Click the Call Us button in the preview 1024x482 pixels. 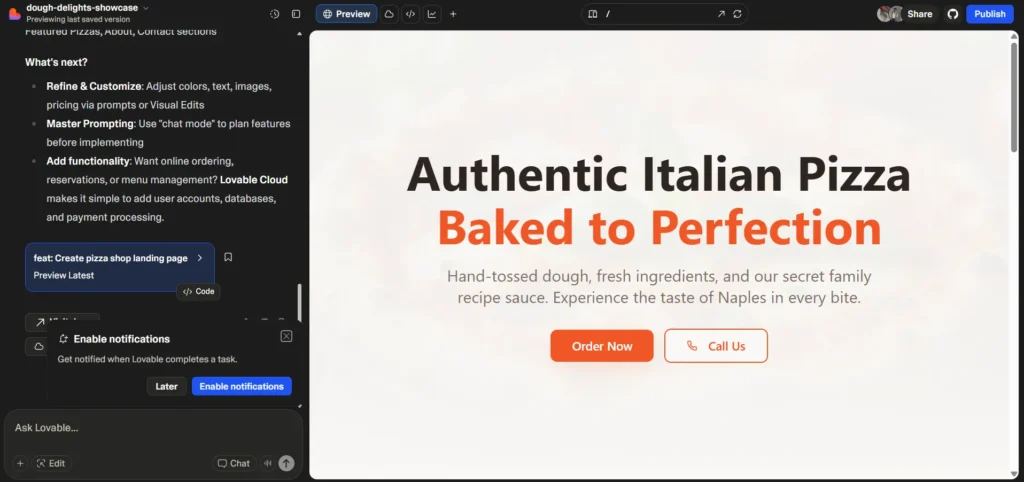coord(716,346)
